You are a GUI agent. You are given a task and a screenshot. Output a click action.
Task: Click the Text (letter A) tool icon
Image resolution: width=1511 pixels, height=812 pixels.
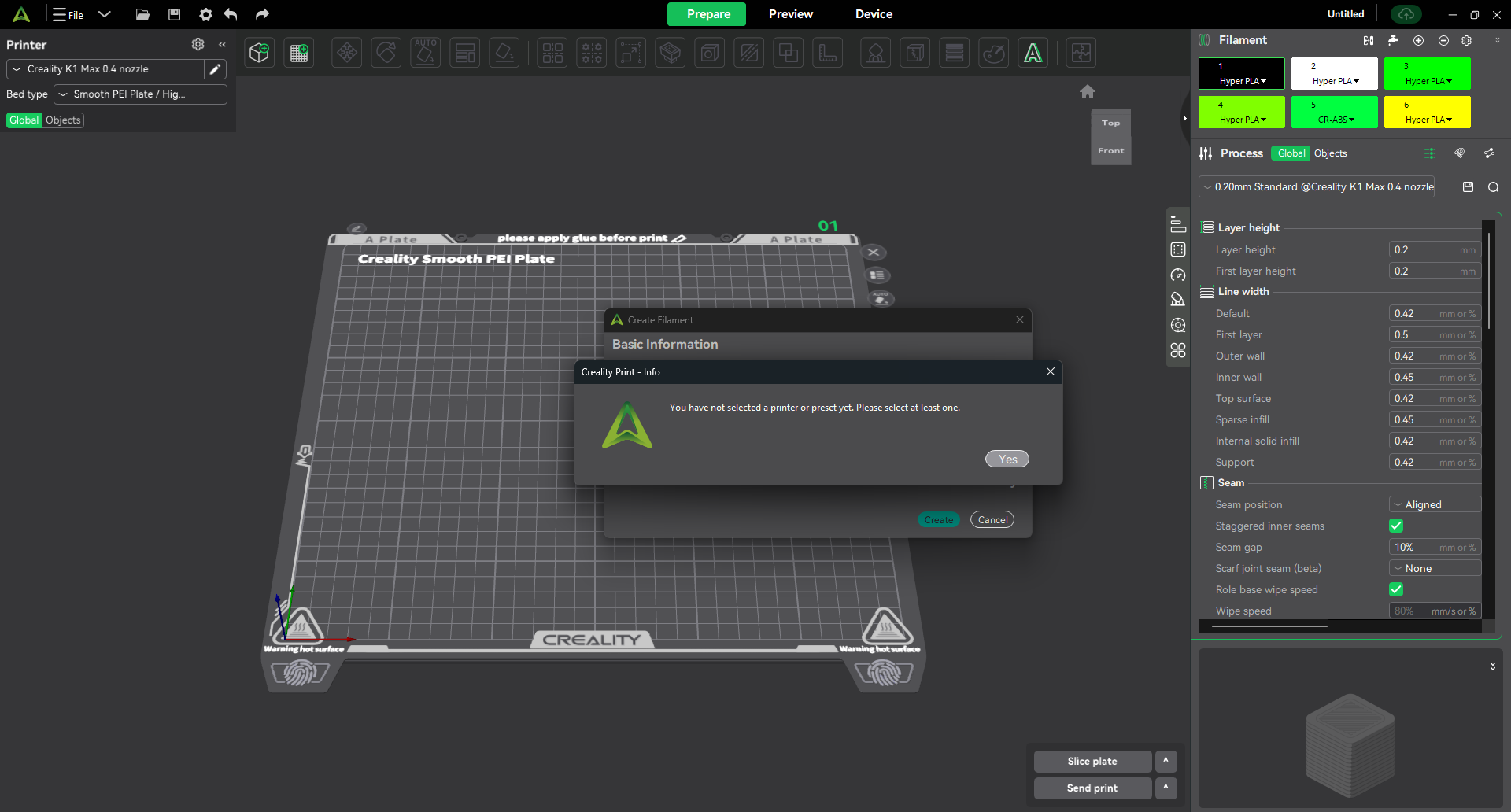tap(1033, 53)
